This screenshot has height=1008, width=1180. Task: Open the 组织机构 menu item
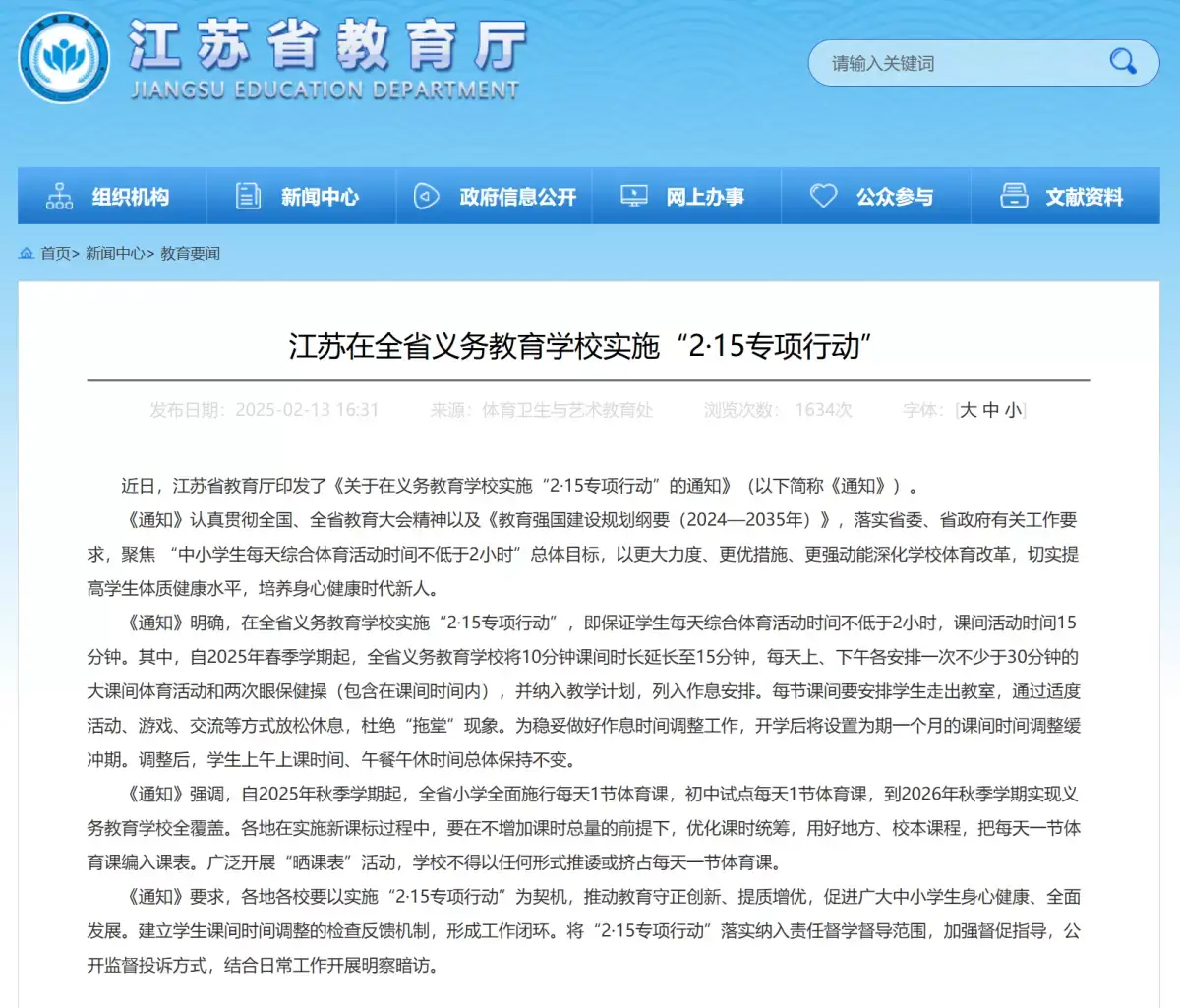[x=131, y=197]
